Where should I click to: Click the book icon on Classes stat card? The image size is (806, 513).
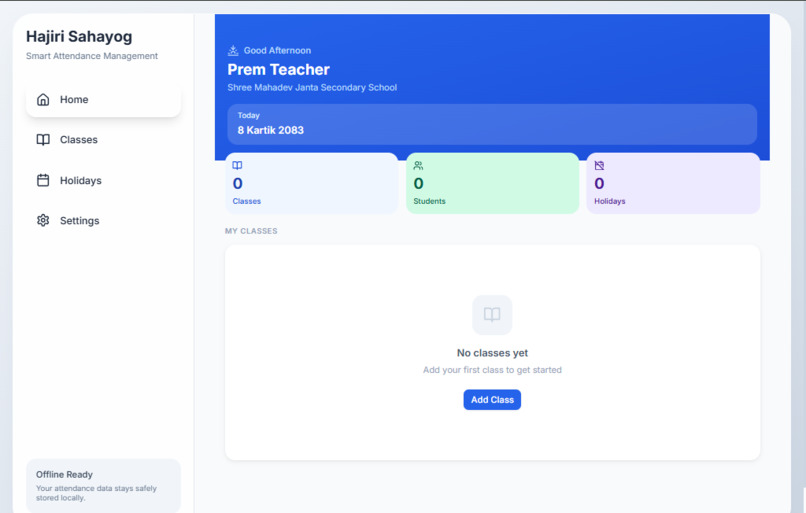pos(237,166)
